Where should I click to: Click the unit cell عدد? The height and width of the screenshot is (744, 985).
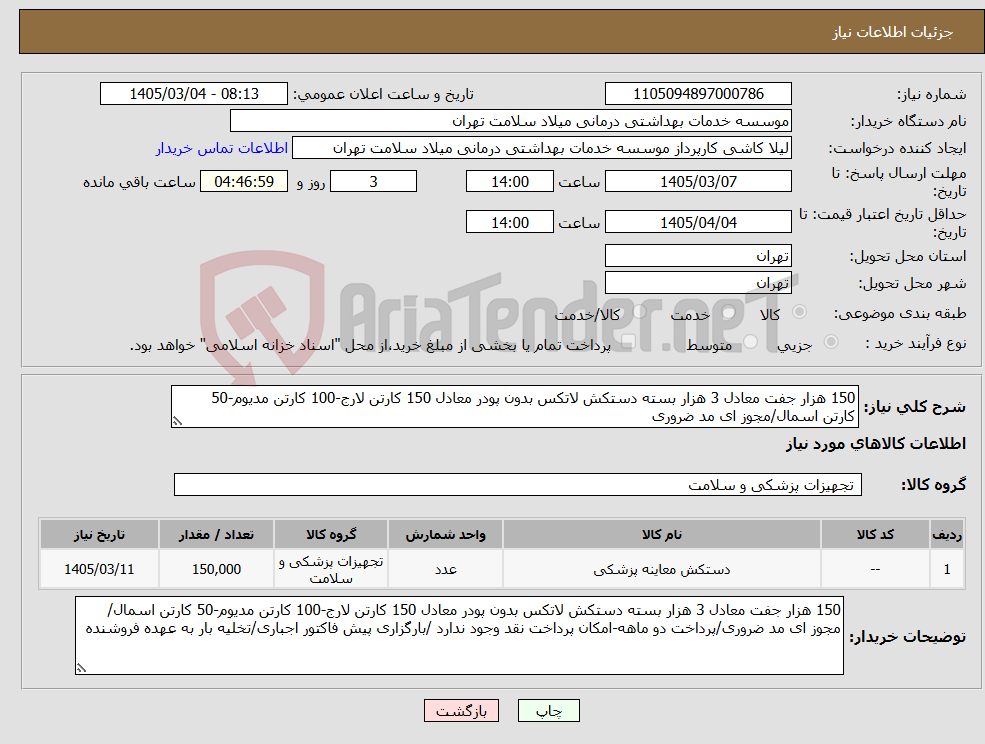445,569
